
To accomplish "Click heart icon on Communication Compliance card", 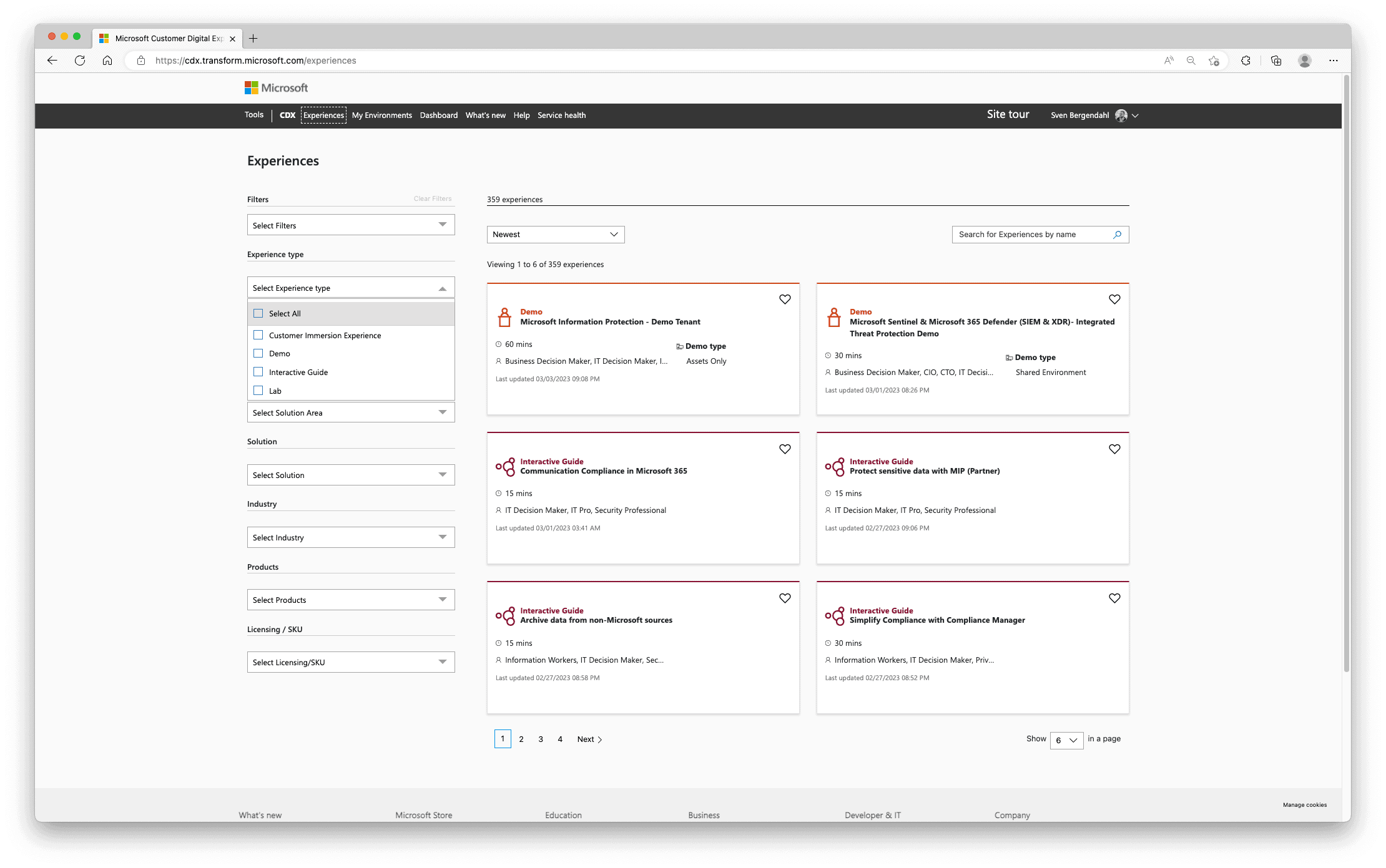I will point(785,449).
